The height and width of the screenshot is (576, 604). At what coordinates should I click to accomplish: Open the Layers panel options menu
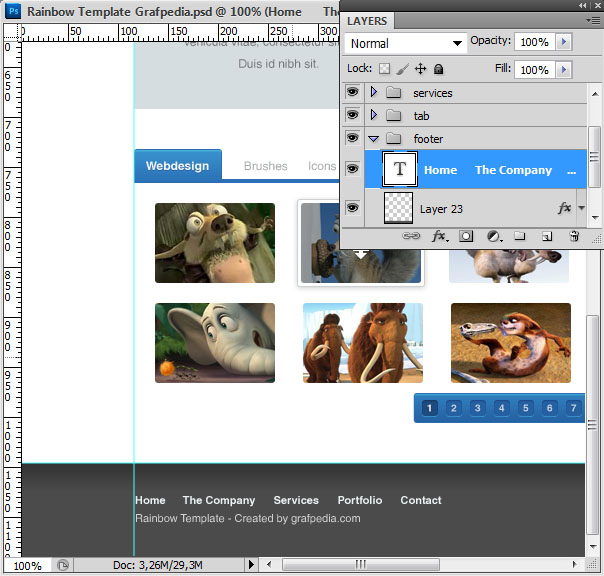(593, 20)
